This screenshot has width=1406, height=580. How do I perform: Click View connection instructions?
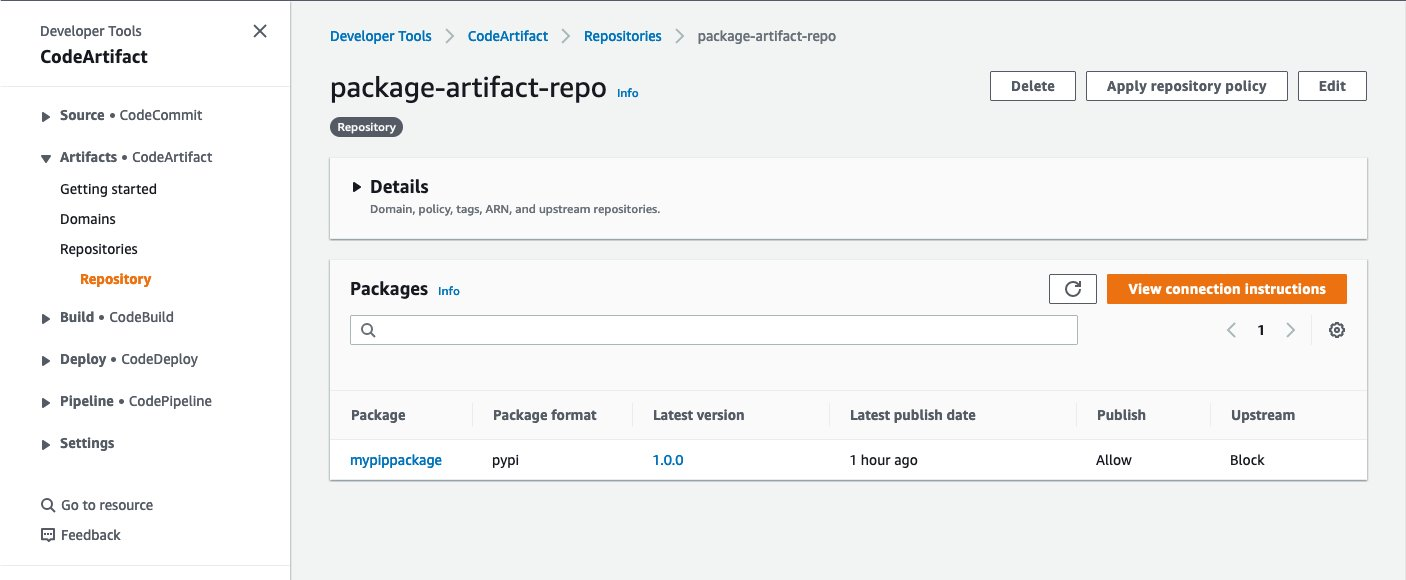[1227, 288]
